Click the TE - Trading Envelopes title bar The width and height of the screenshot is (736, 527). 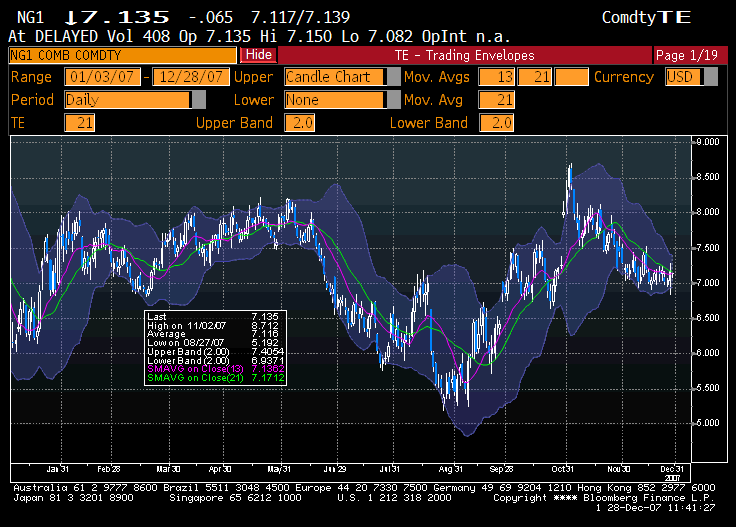click(464, 55)
